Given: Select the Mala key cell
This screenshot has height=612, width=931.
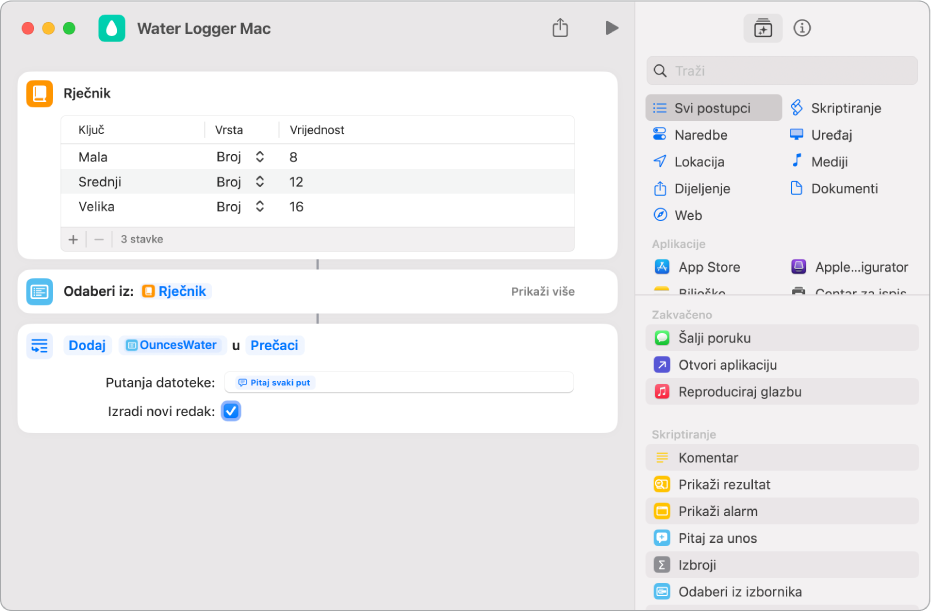Looking at the screenshot, I should point(93,157).
